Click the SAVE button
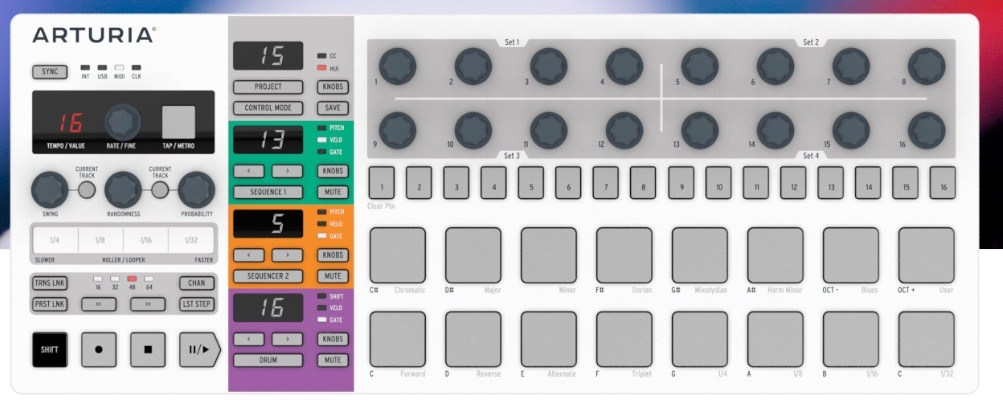 [x=333, y=108]
